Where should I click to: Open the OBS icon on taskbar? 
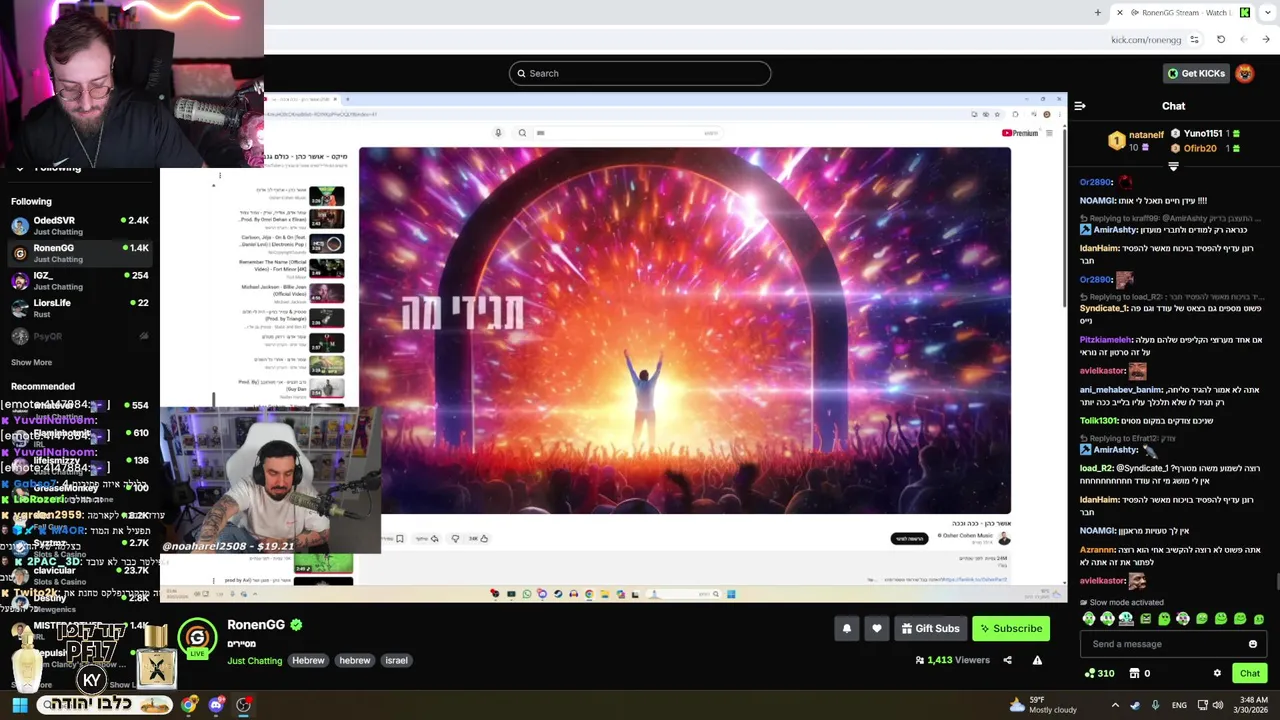243,705
